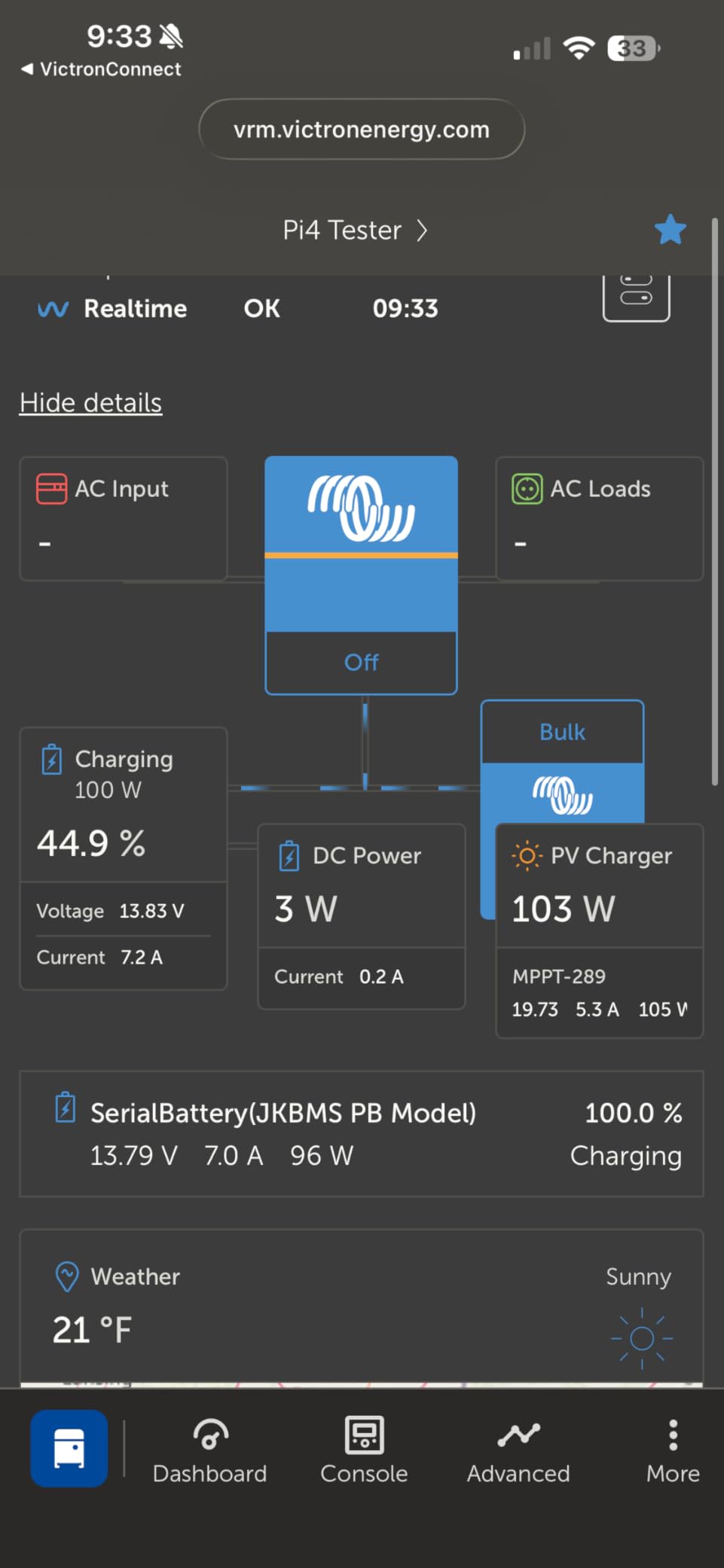Tap the PV Charger sun icon
This screenshot has height=1568, width=724.
click(527, 856)
